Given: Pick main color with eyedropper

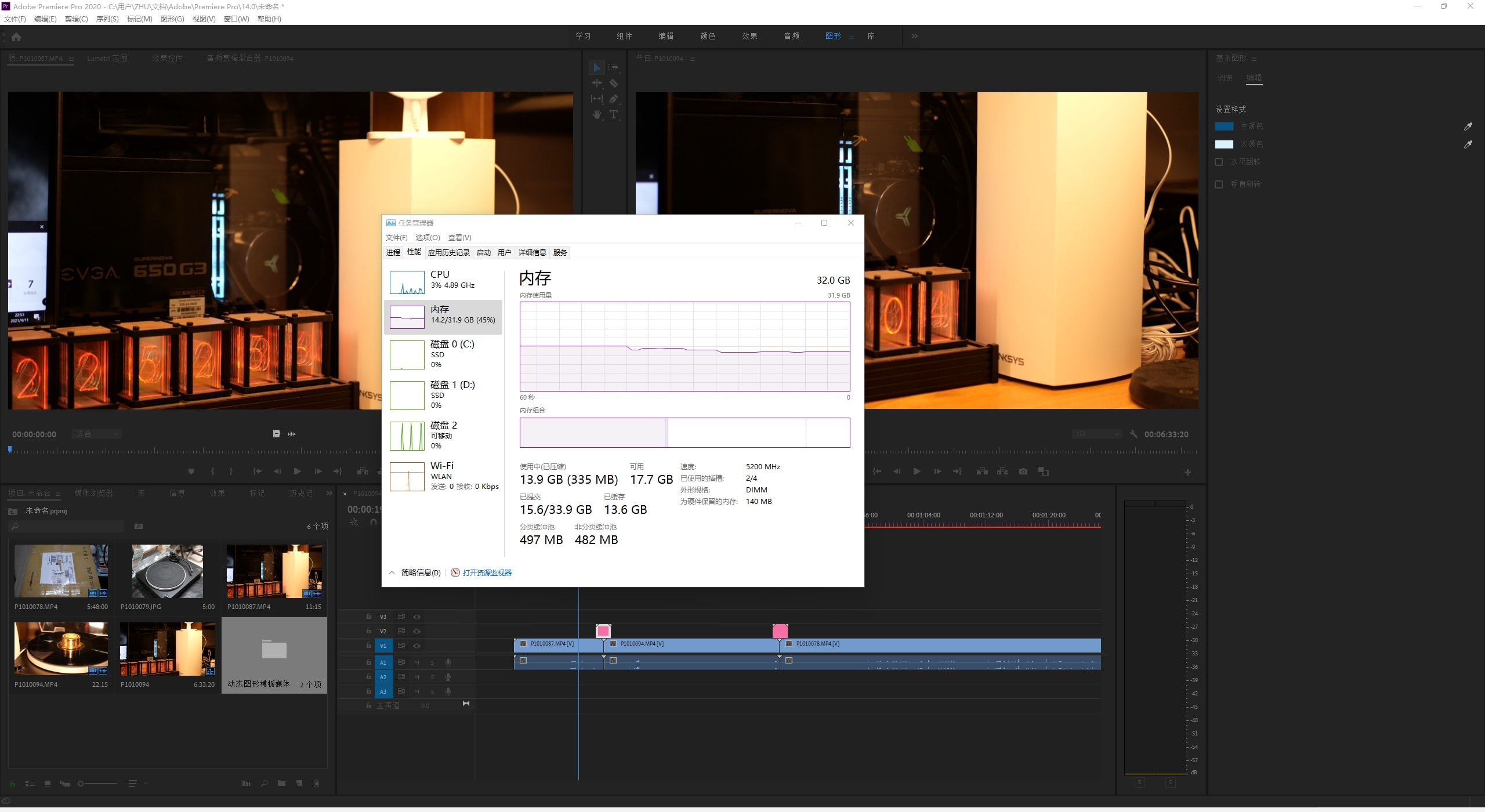Looking at the screenshot, I should (x=1468, y=126).
